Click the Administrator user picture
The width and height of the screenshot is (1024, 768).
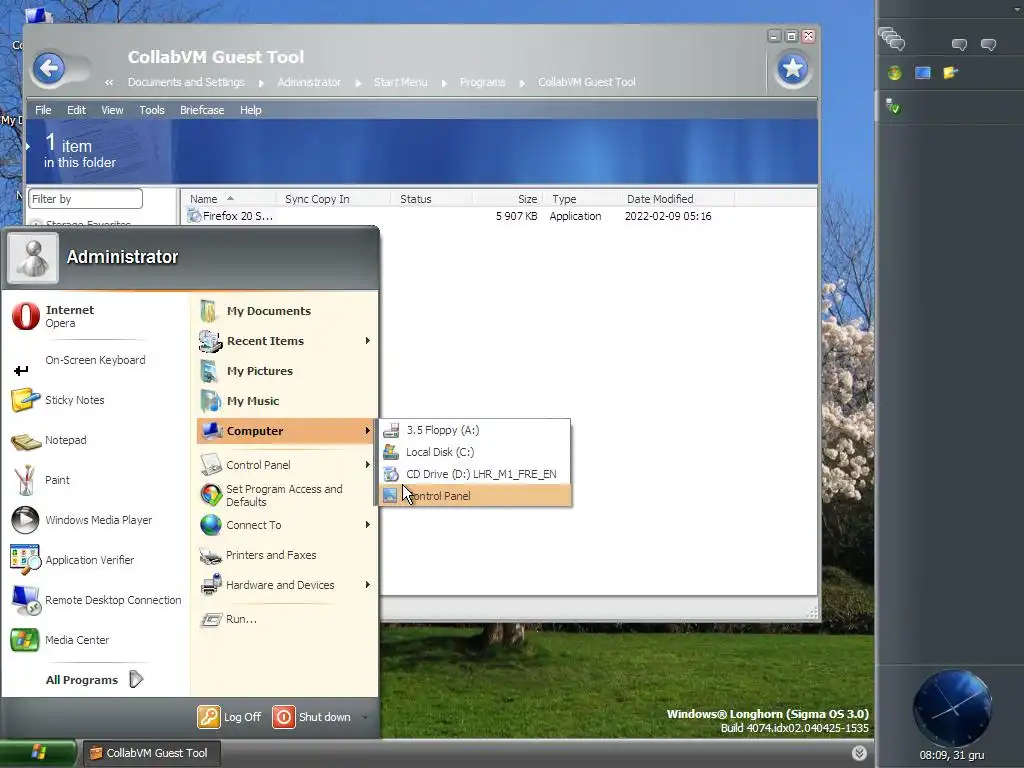pyautogui.click(x=33, y=259)
